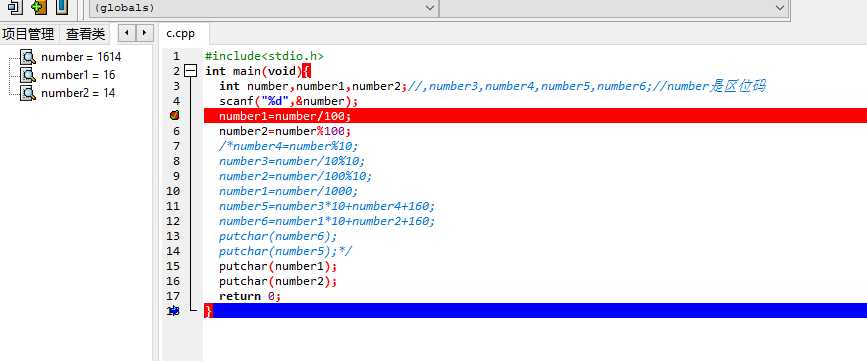Screen dimensions: 867x361
Task: Click line number 6 in the gutter
Action: coord(176,131)
